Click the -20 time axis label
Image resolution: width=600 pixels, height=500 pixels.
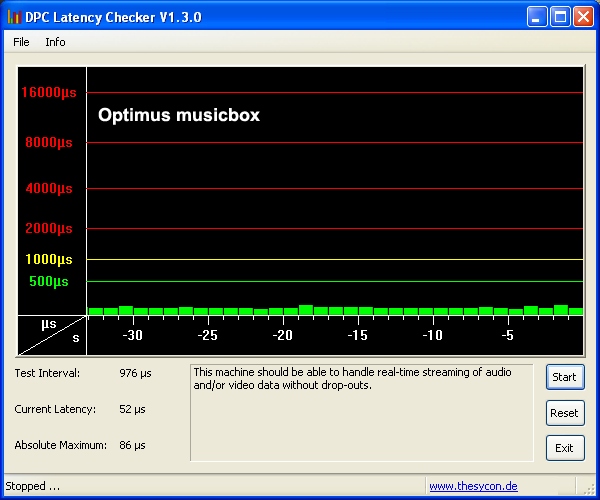click(x=282, y=335)
